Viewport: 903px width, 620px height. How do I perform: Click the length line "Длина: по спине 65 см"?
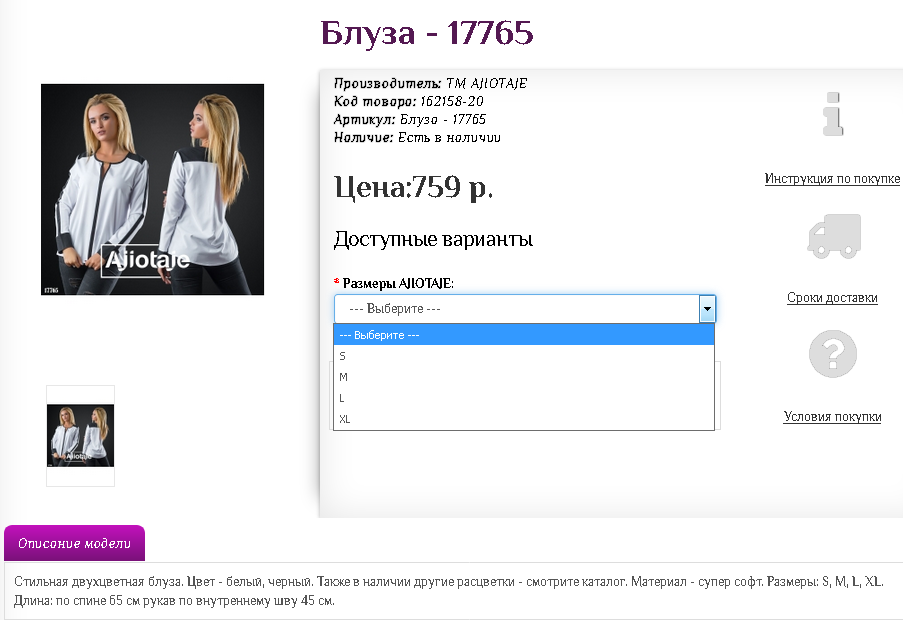click(x=174, y=600)
